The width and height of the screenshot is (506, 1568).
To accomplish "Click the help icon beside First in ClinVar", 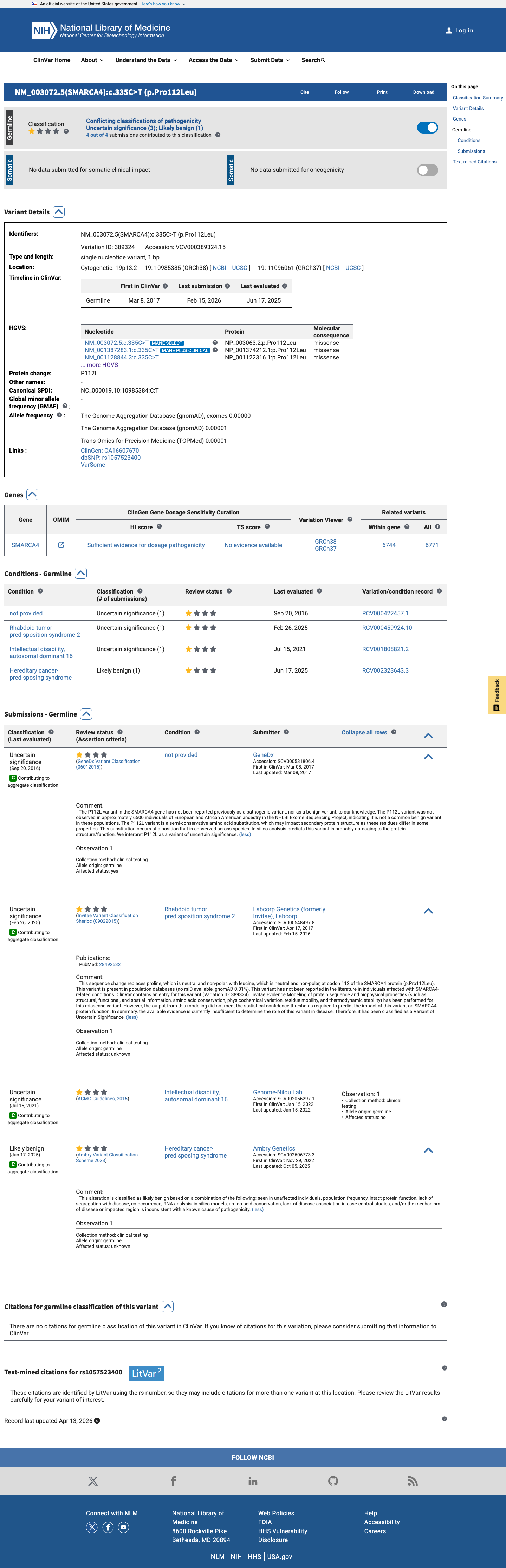I will tap(165, 286).
